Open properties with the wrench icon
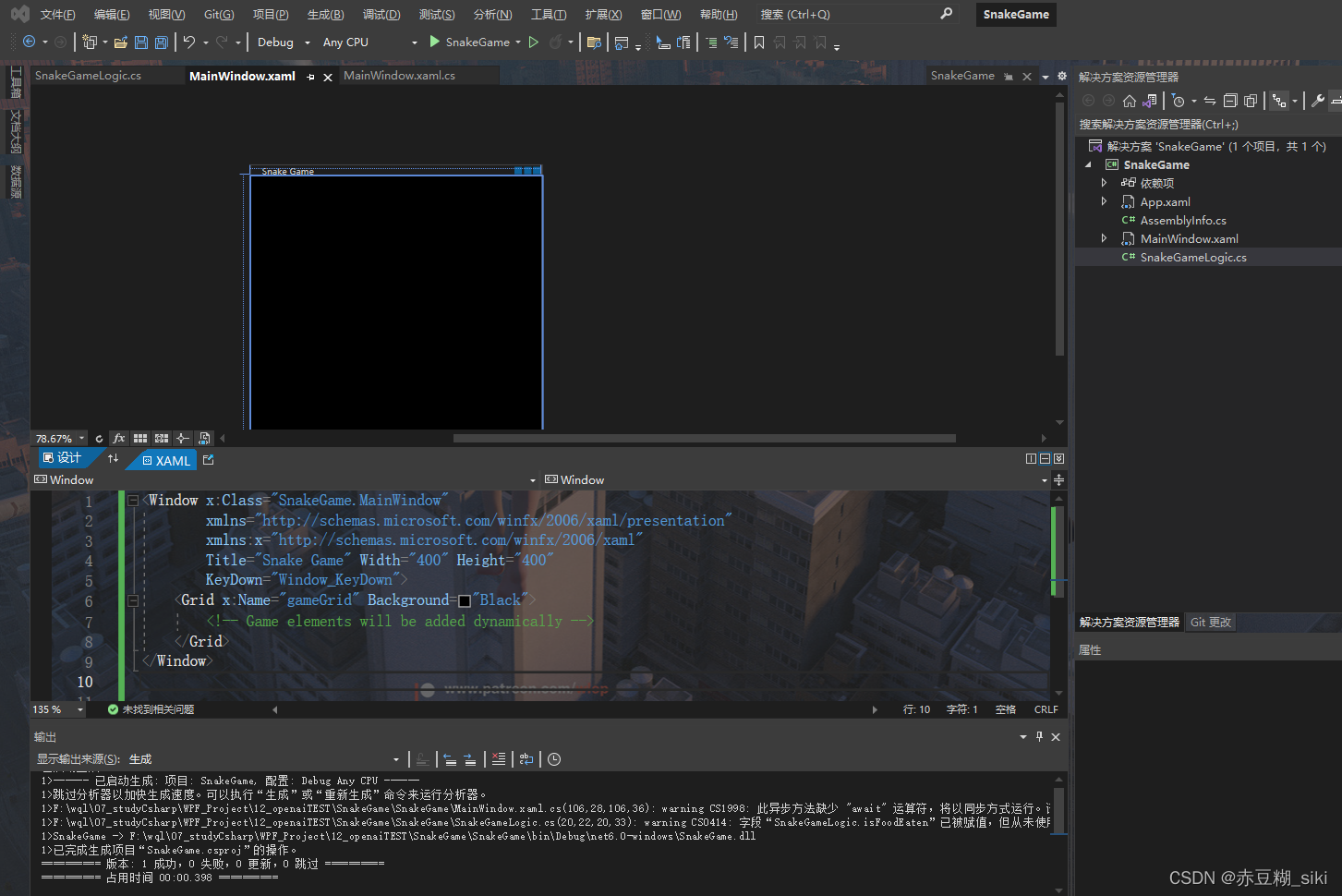The height and width of the screenshot is (896, 1342). click(x=1318, y=101)
